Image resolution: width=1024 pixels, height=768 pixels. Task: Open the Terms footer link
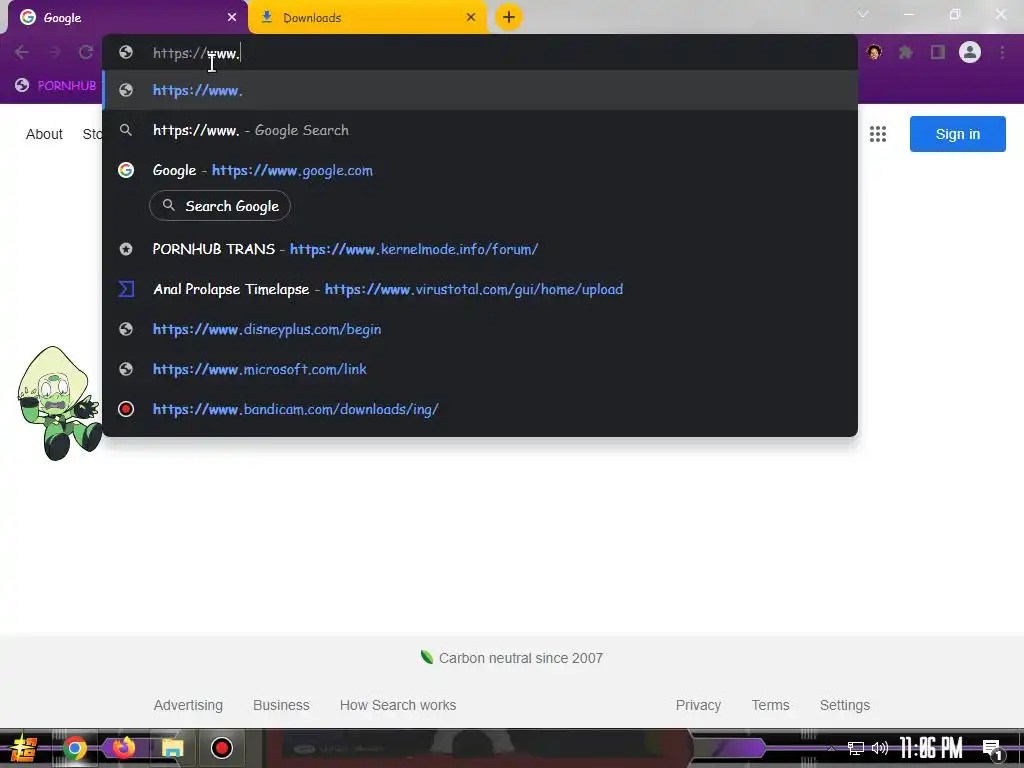pos(770,705)
